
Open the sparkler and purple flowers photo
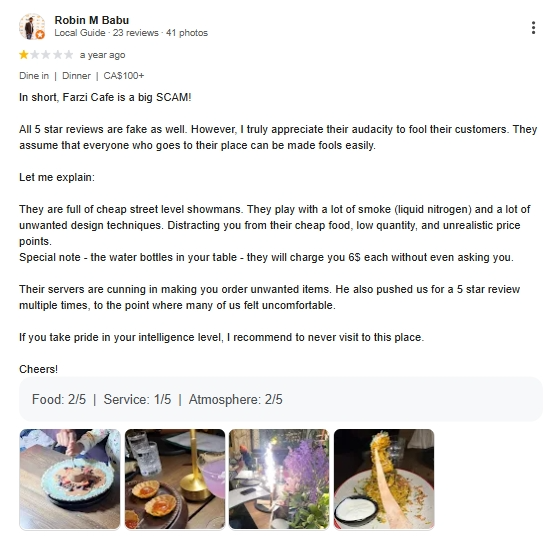pyautogui.click(x=279, y=478)
